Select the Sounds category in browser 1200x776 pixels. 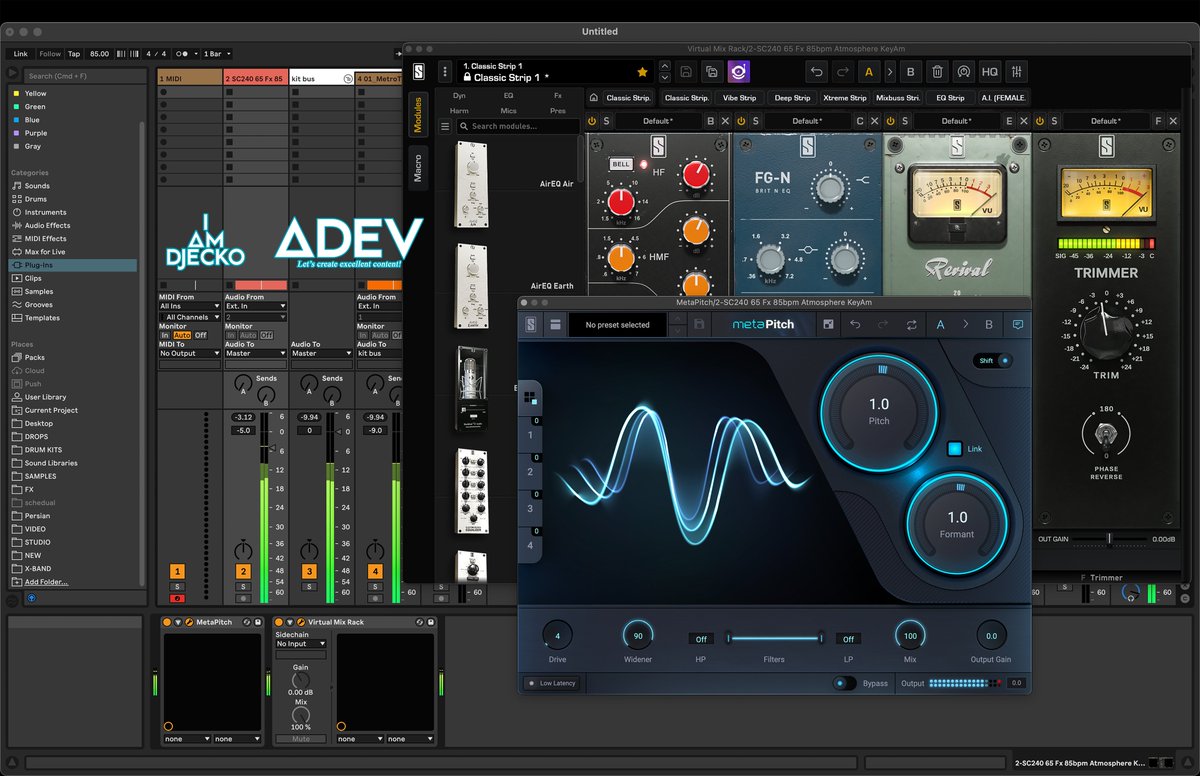point(37,186)
